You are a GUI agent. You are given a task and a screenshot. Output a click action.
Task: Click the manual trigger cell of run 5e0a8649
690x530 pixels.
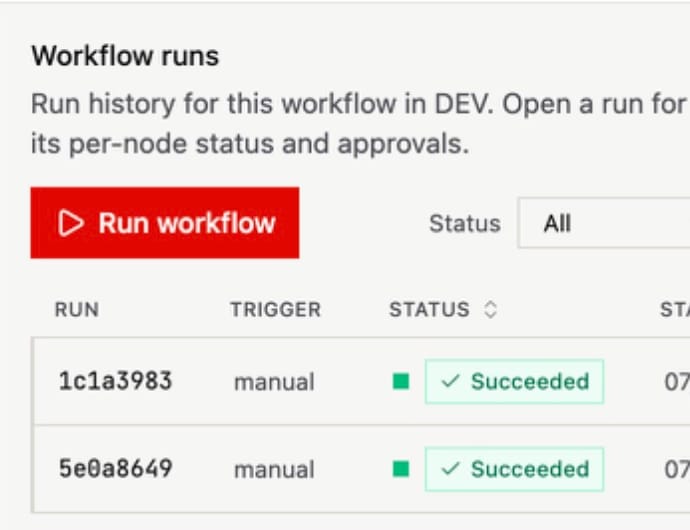(x=274, y=470)
